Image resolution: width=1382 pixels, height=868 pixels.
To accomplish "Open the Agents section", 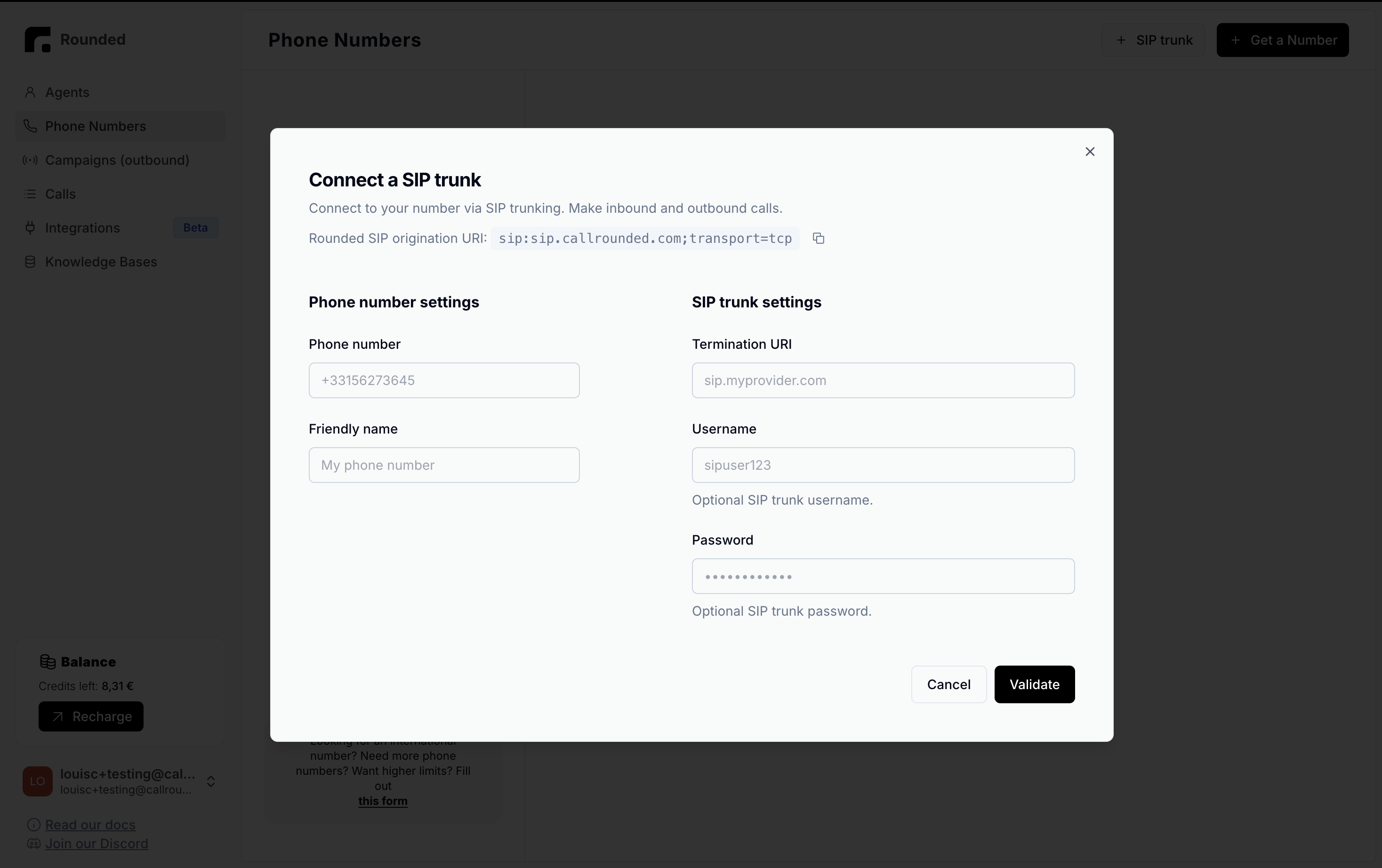I will (x=66, y=92).
